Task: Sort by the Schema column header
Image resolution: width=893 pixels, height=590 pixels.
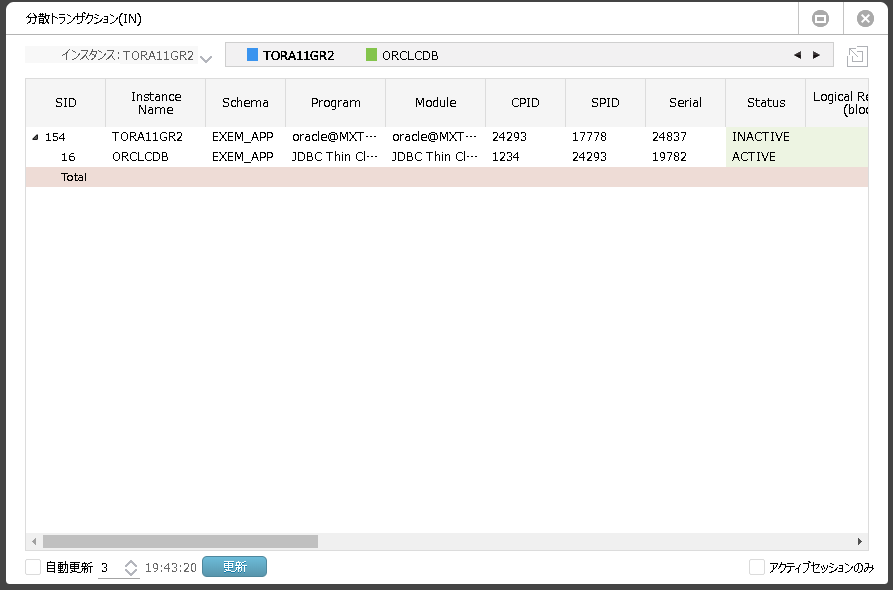Action: point(245,103)
